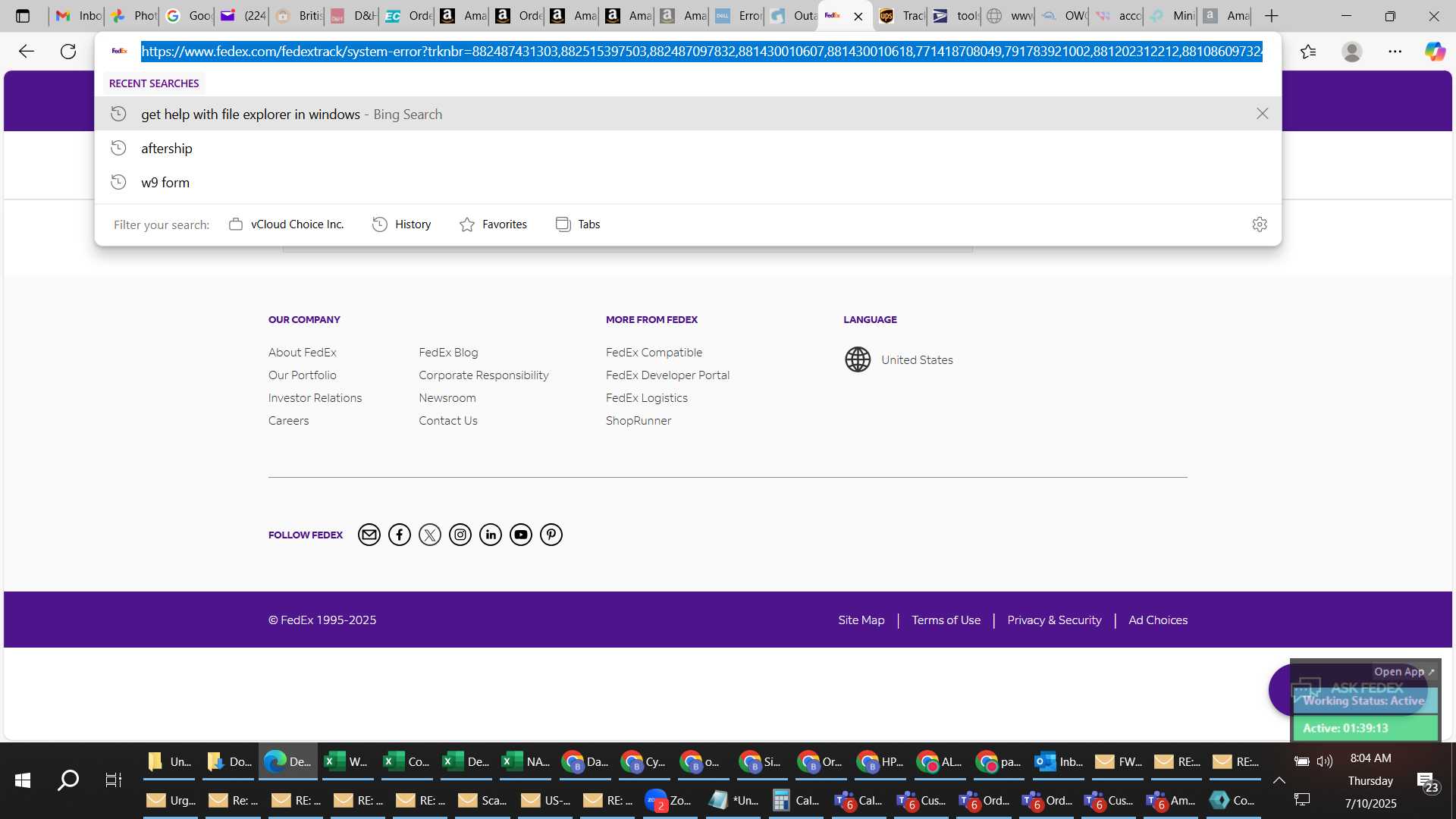This screenshot has height=819, width=1456.
Task: Select 'aftership' recent search
Action: (688, 149)
